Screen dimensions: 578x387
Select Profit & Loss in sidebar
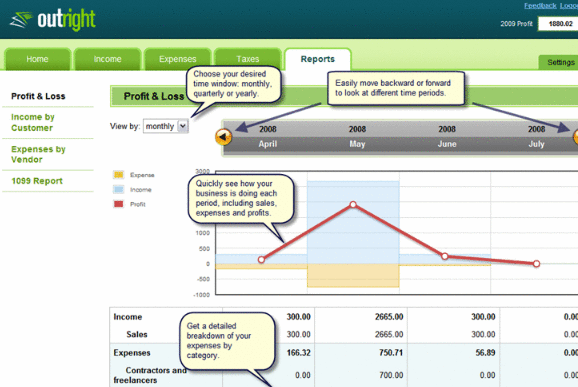tap(38, 96)
